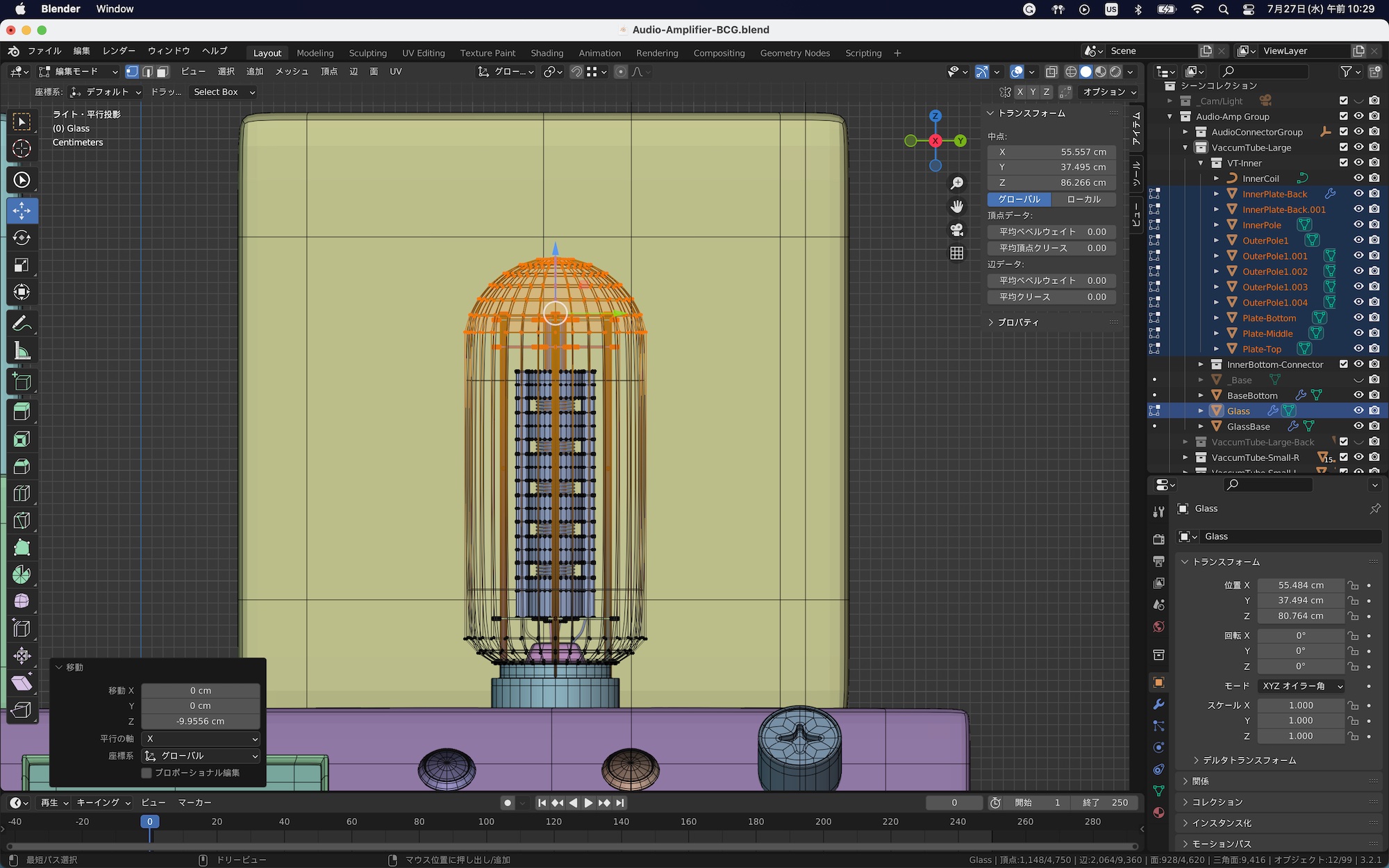The image size is (1389, 868).
Task: Click the viewport zoom magnifier icon
Action: [957, 183]
